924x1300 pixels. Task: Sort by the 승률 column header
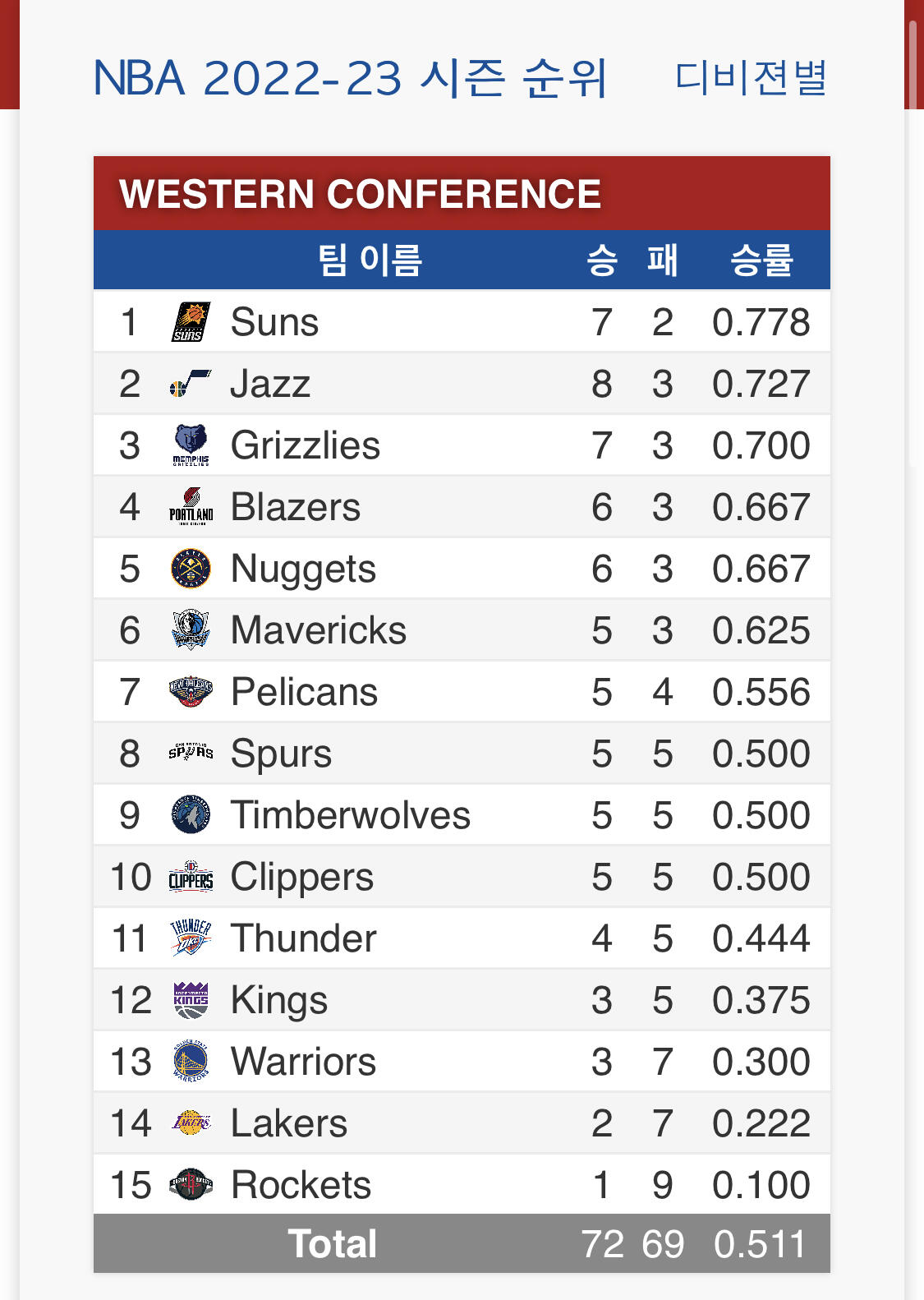tap(761, 260)
